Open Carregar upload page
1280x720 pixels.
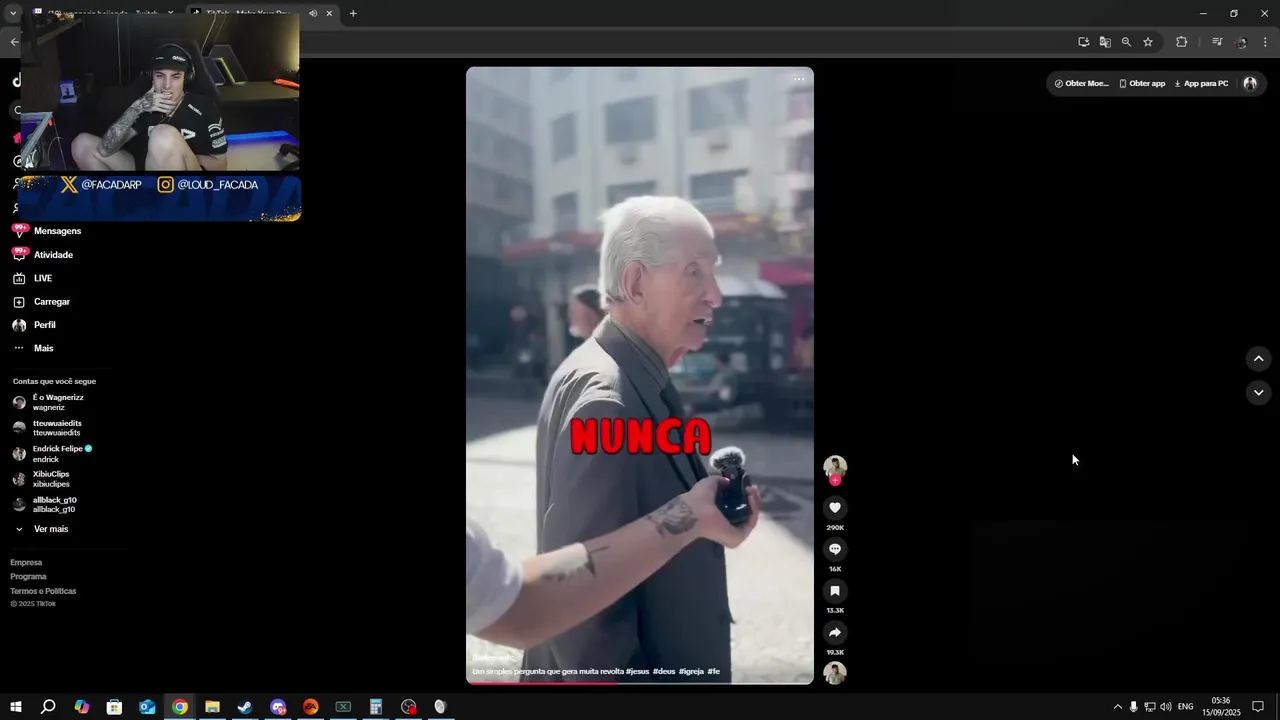point(41,302)
